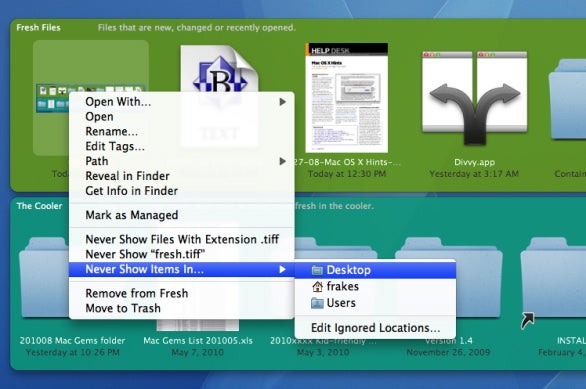The height and width of the screenshot is (389, 586).
Task: Click 'Yesterday at 10:26 PM' date text
Action: [73, 352]
